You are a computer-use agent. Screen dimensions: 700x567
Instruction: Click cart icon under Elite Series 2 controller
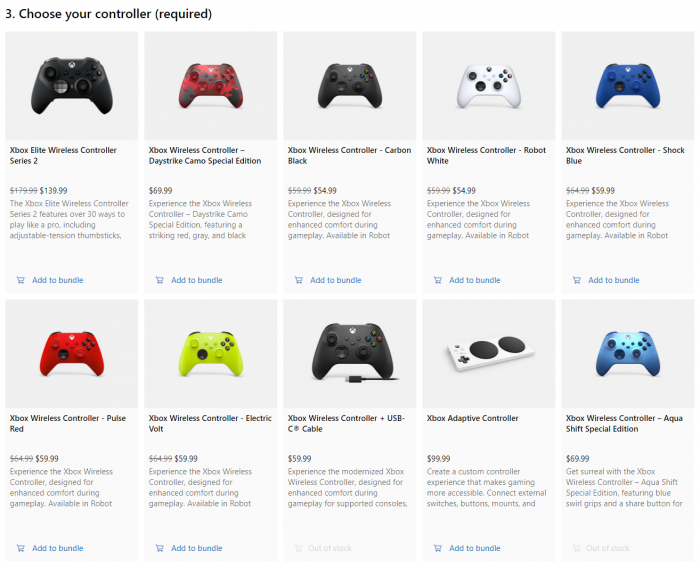pyautogui.click(x=20, y=280)
